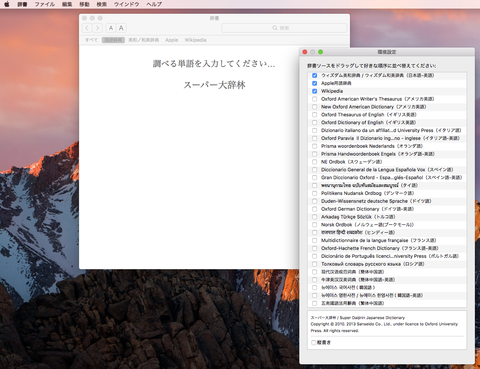This screenshot has width=480, height=369.
Task: Check the Oxford Thesaurus of English box
Action: click(x=314, y=115)
